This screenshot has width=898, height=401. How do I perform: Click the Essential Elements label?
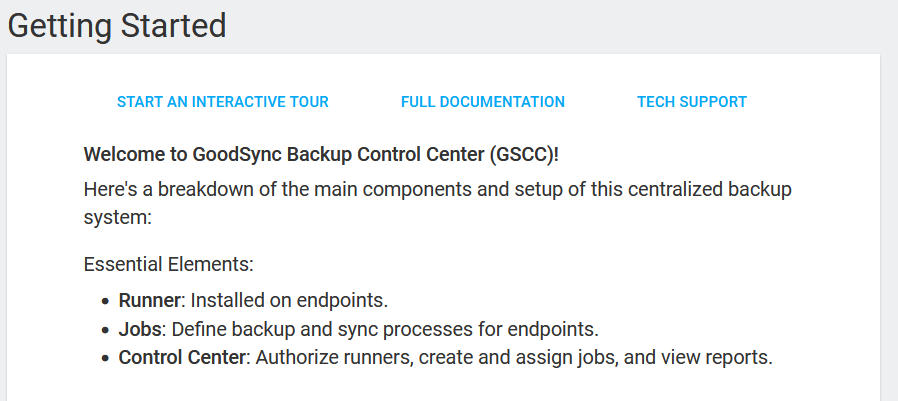coord(169,265)
